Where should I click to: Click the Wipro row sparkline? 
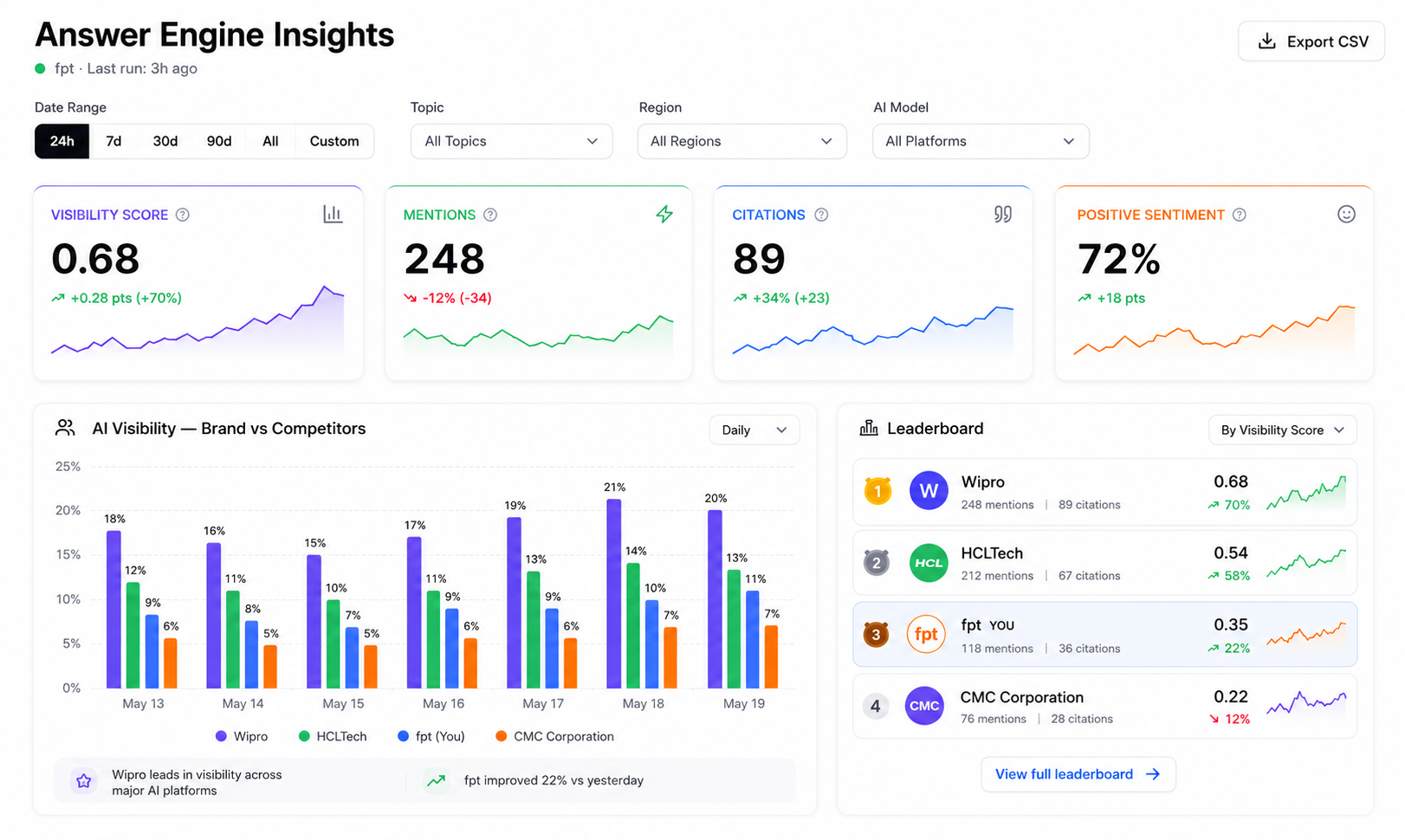tap(1306, 494)
